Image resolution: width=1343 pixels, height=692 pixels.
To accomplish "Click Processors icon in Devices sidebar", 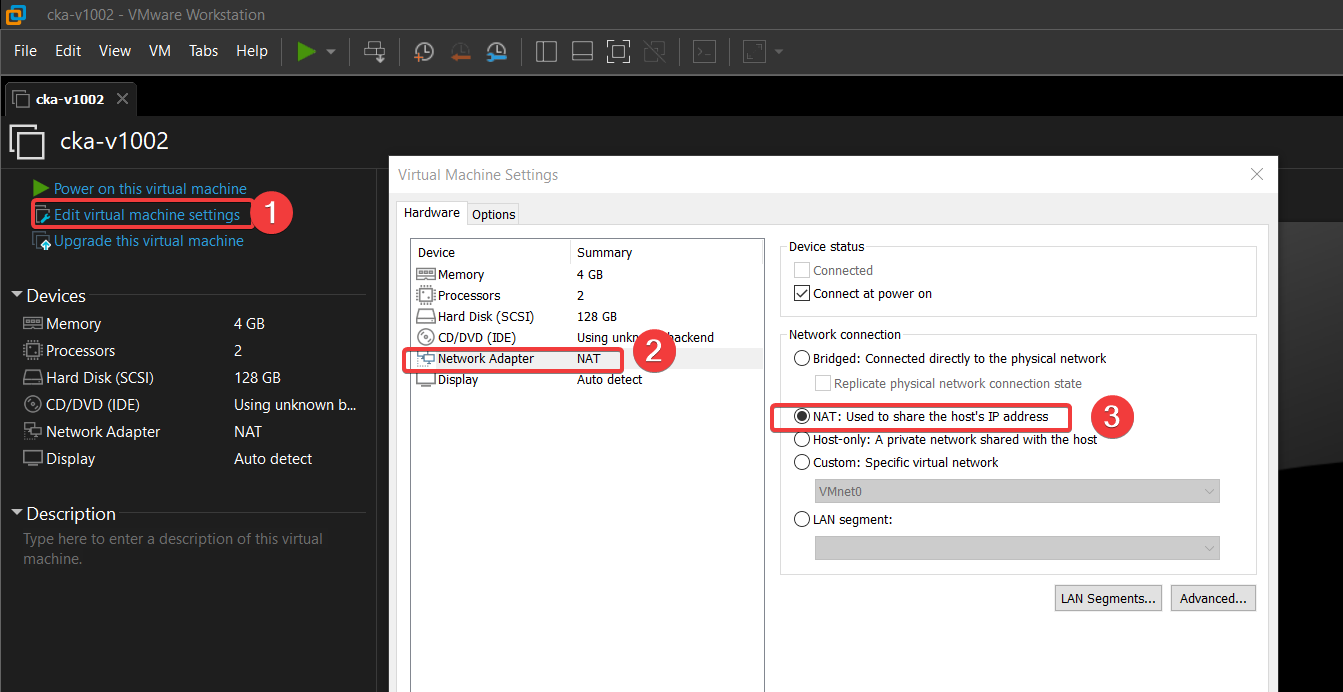I will coord(33,351).
